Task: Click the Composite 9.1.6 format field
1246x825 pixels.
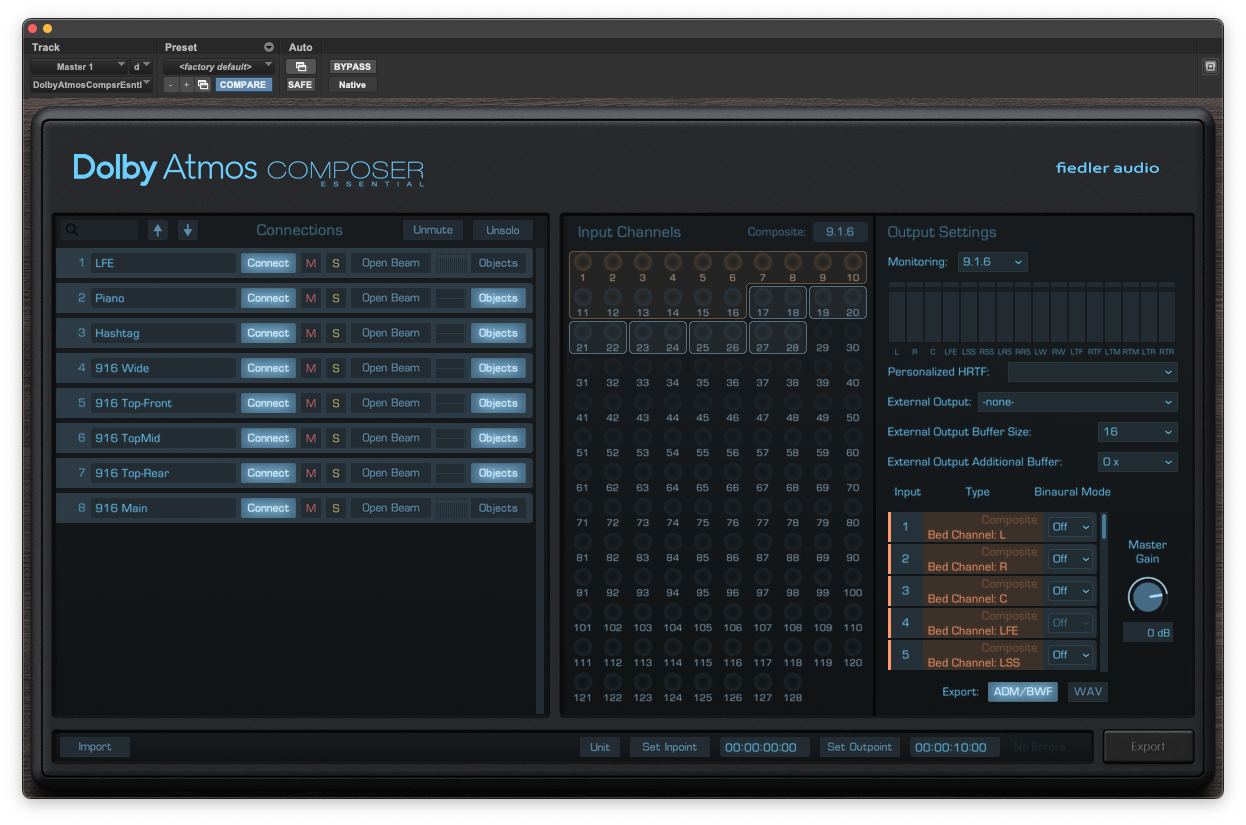Action: (x=840, y=232)
